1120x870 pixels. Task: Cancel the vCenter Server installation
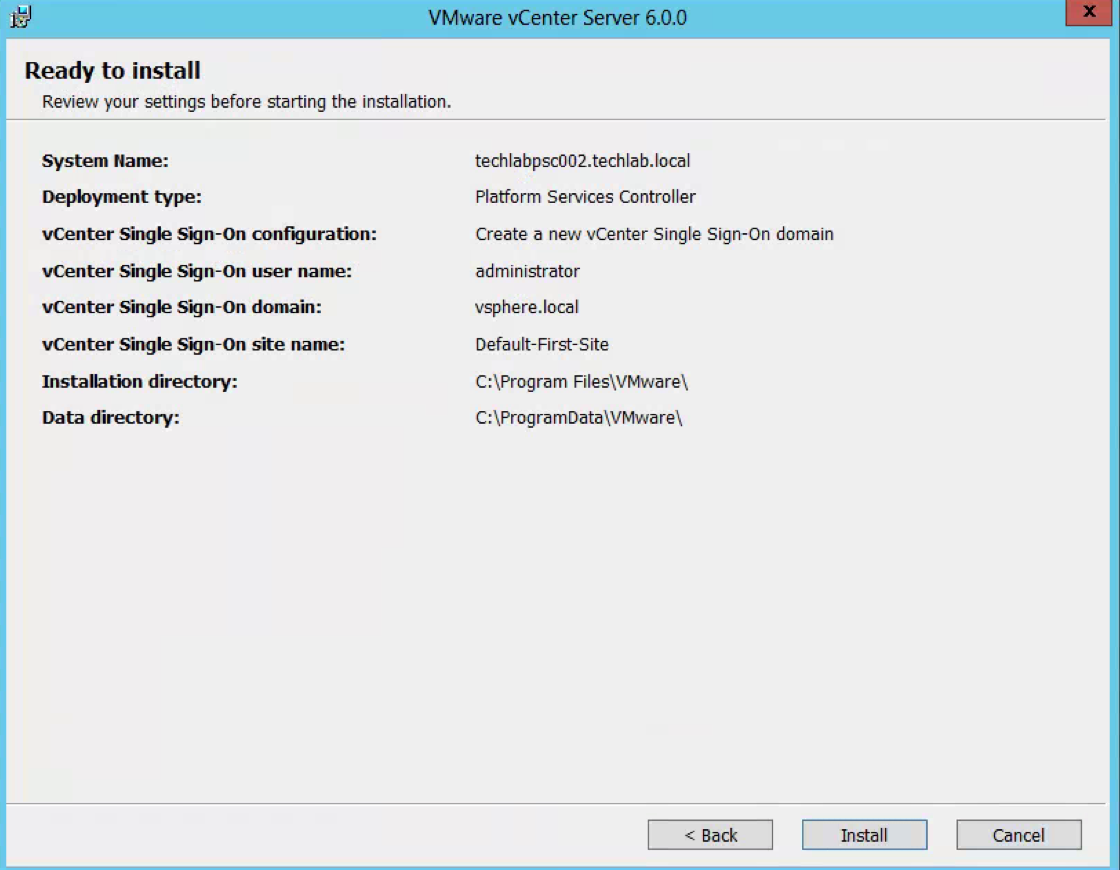click(1019, 835)
